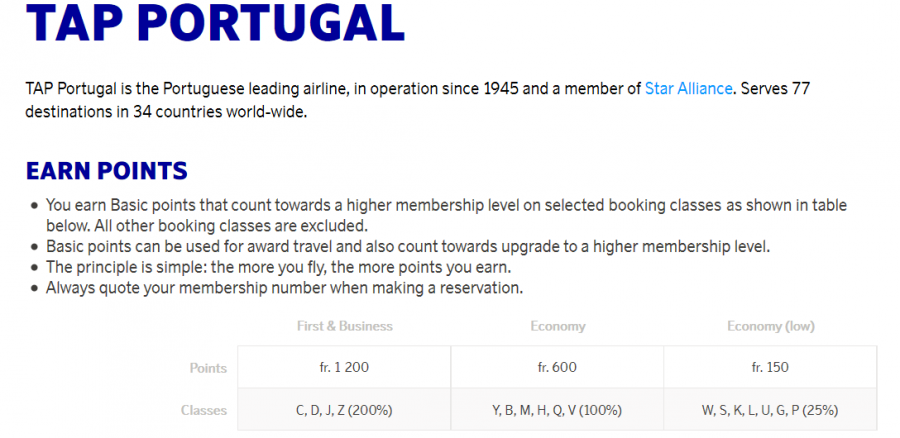
Task: Select the EARN POINTS section heading
Action: click(x=107, y=171)
